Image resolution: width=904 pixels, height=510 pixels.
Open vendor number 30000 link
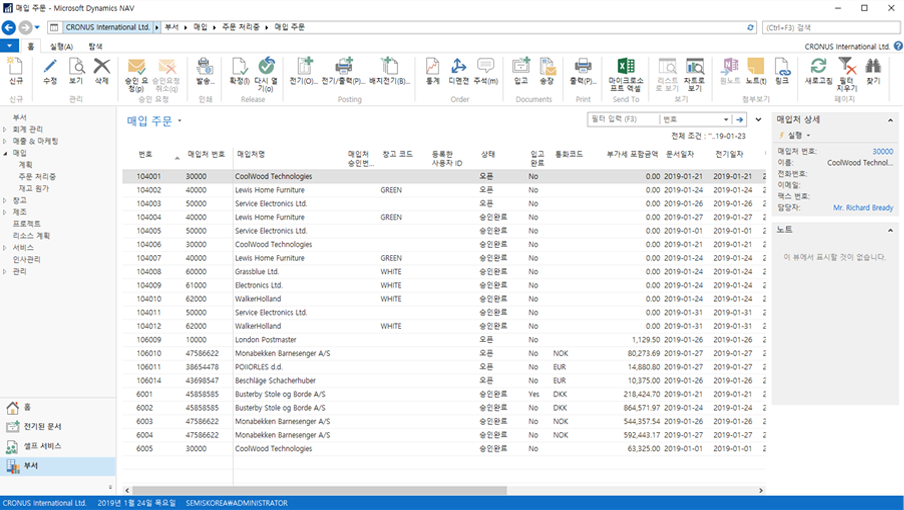tap(883, 152)
